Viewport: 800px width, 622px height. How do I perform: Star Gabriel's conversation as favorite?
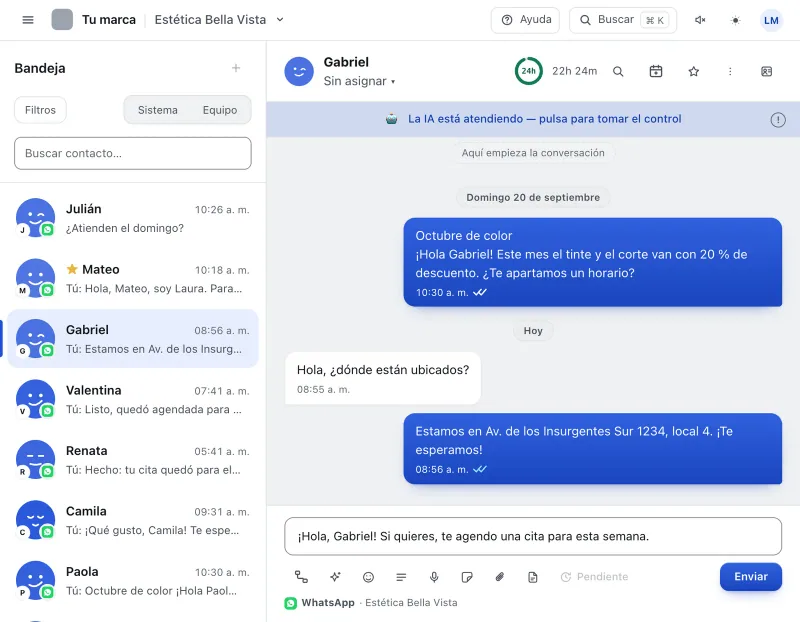693,71
